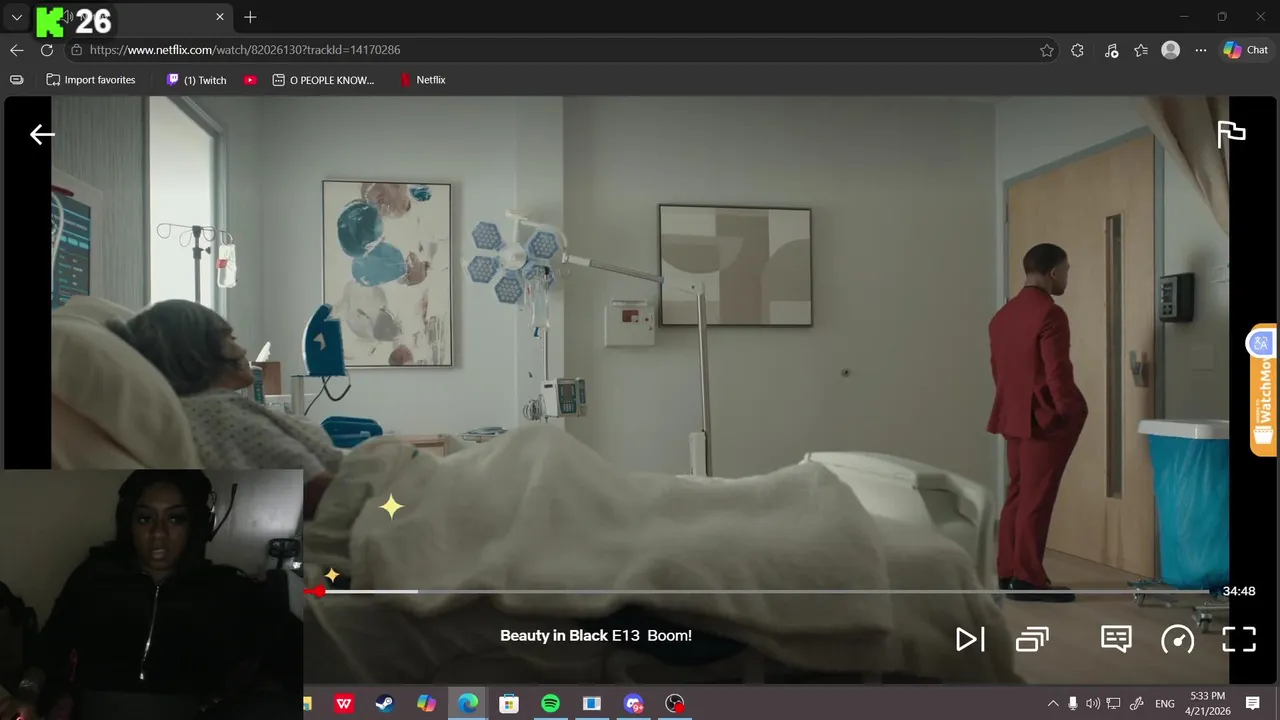The image size is (1280, 720).
Task: Open the notification center icon
Action: coord(1253,704)
